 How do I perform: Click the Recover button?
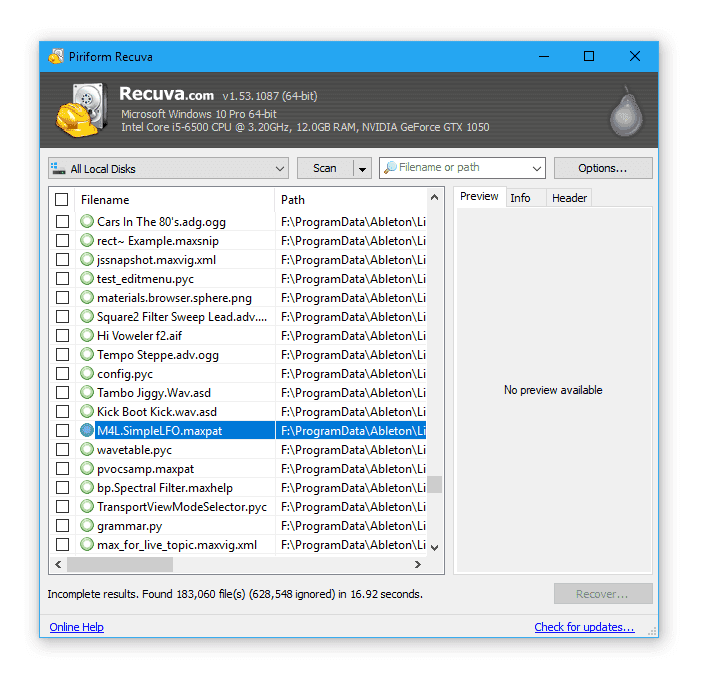coord(603,594)
